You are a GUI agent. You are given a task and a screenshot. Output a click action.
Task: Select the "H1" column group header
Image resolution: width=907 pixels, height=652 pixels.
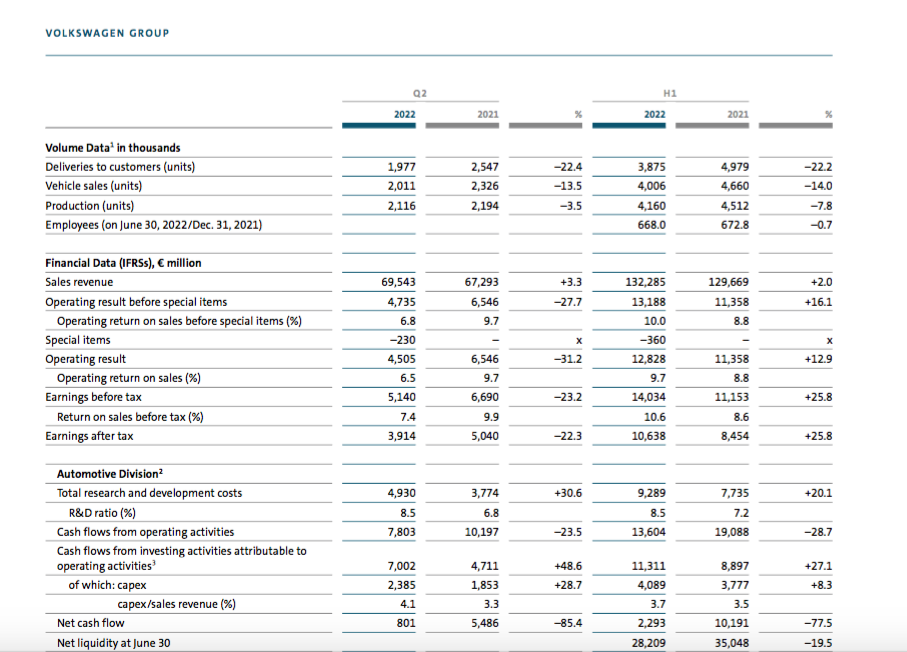click(x=670, y=93)
